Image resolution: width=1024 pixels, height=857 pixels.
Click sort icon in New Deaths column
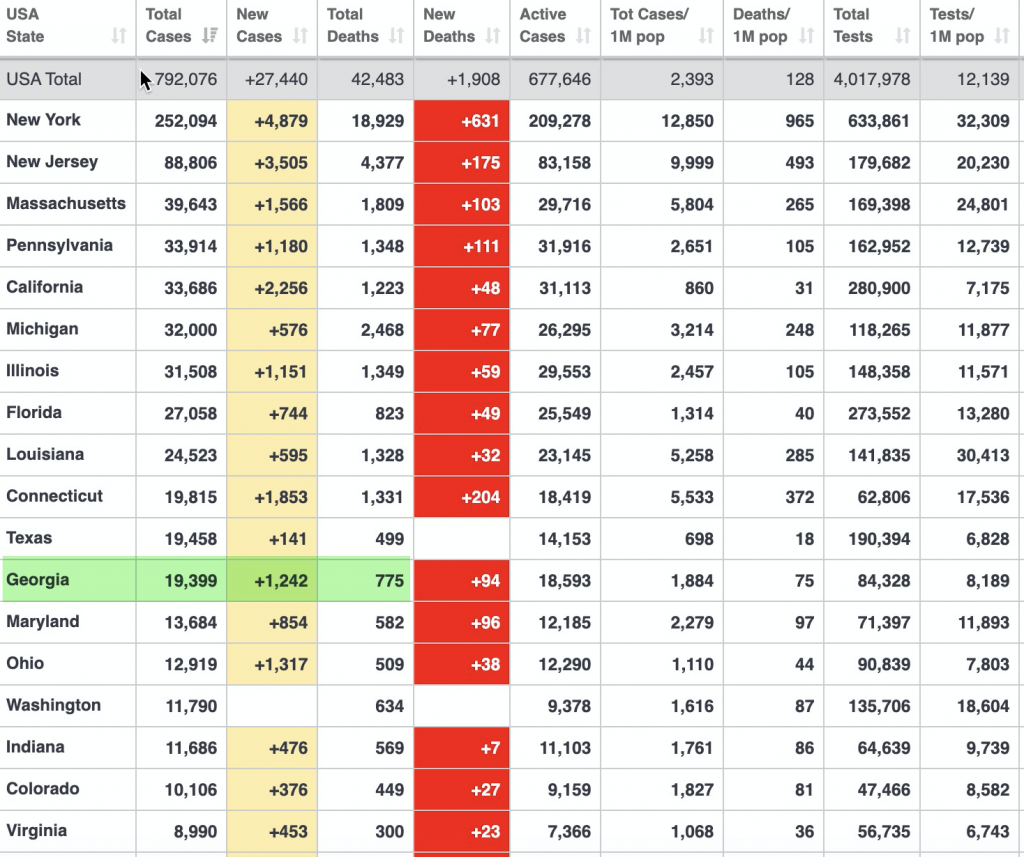click(493, 36)
